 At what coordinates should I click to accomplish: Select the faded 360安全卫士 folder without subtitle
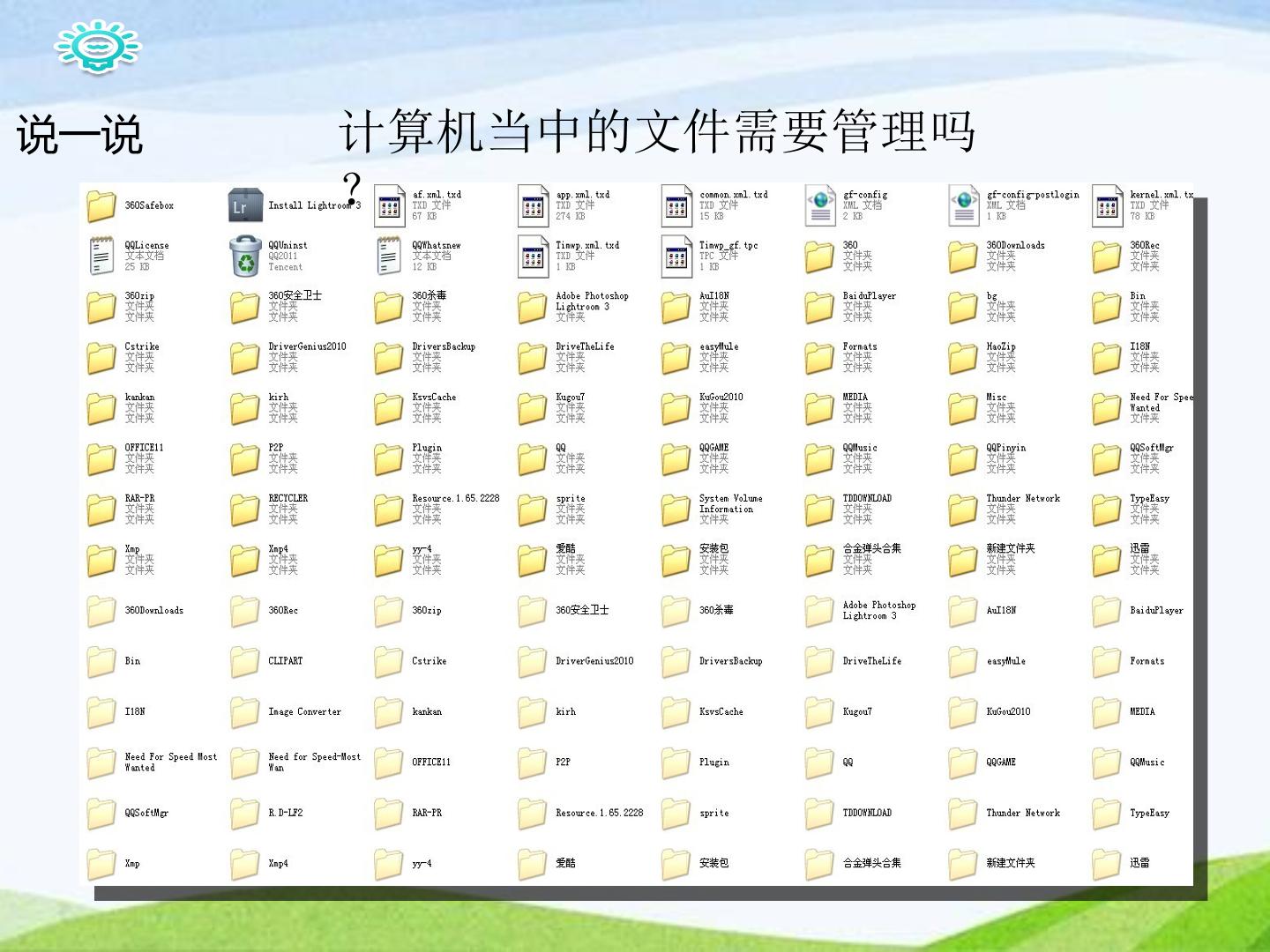(533, 610)
